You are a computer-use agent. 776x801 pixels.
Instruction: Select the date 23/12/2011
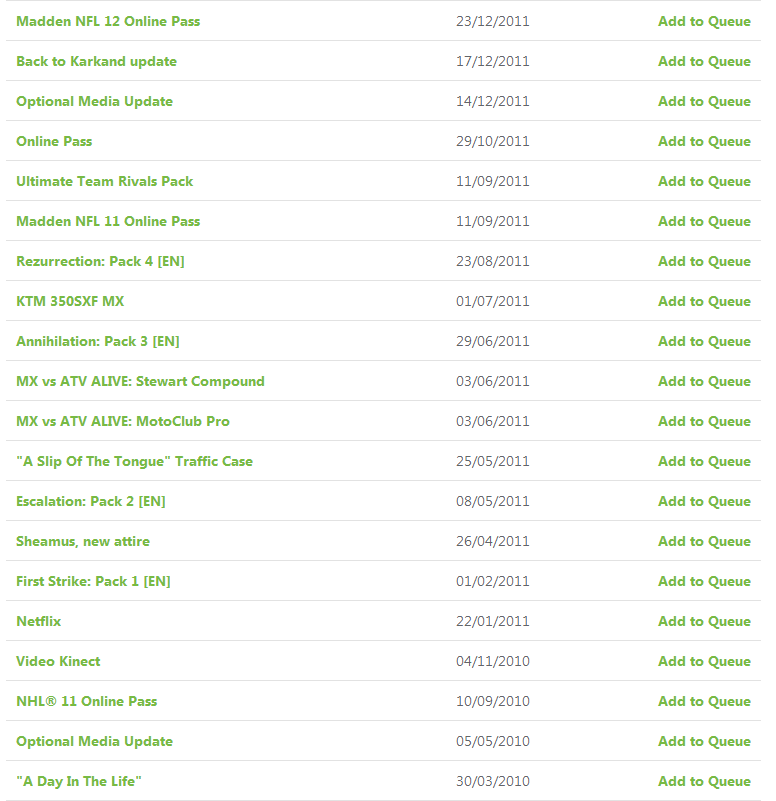[492, 21]
